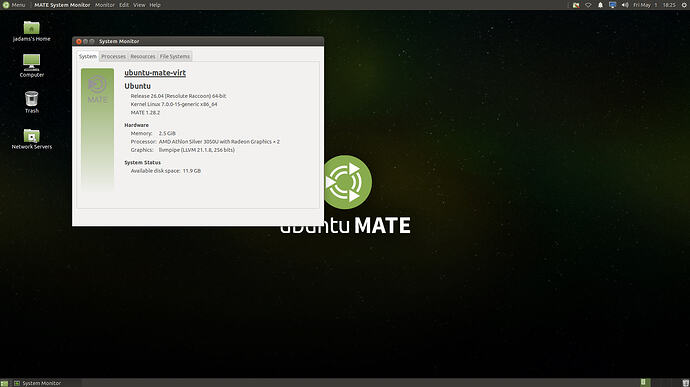Screen dimensions: 690x387
Task: Open jadams's Home desktop folder icon
Action: click(31, 31)
